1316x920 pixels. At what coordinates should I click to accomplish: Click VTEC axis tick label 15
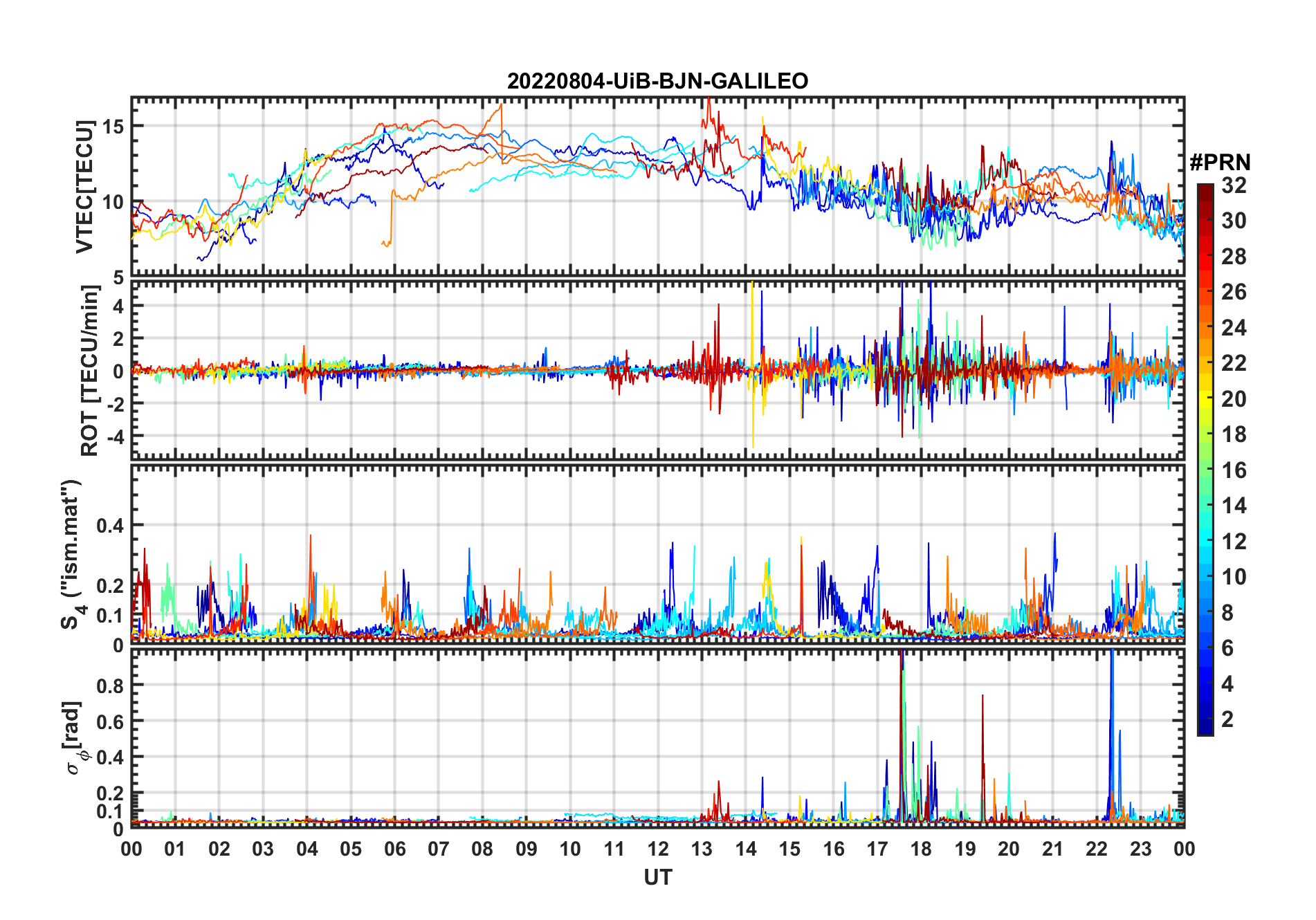coord(113,127)
